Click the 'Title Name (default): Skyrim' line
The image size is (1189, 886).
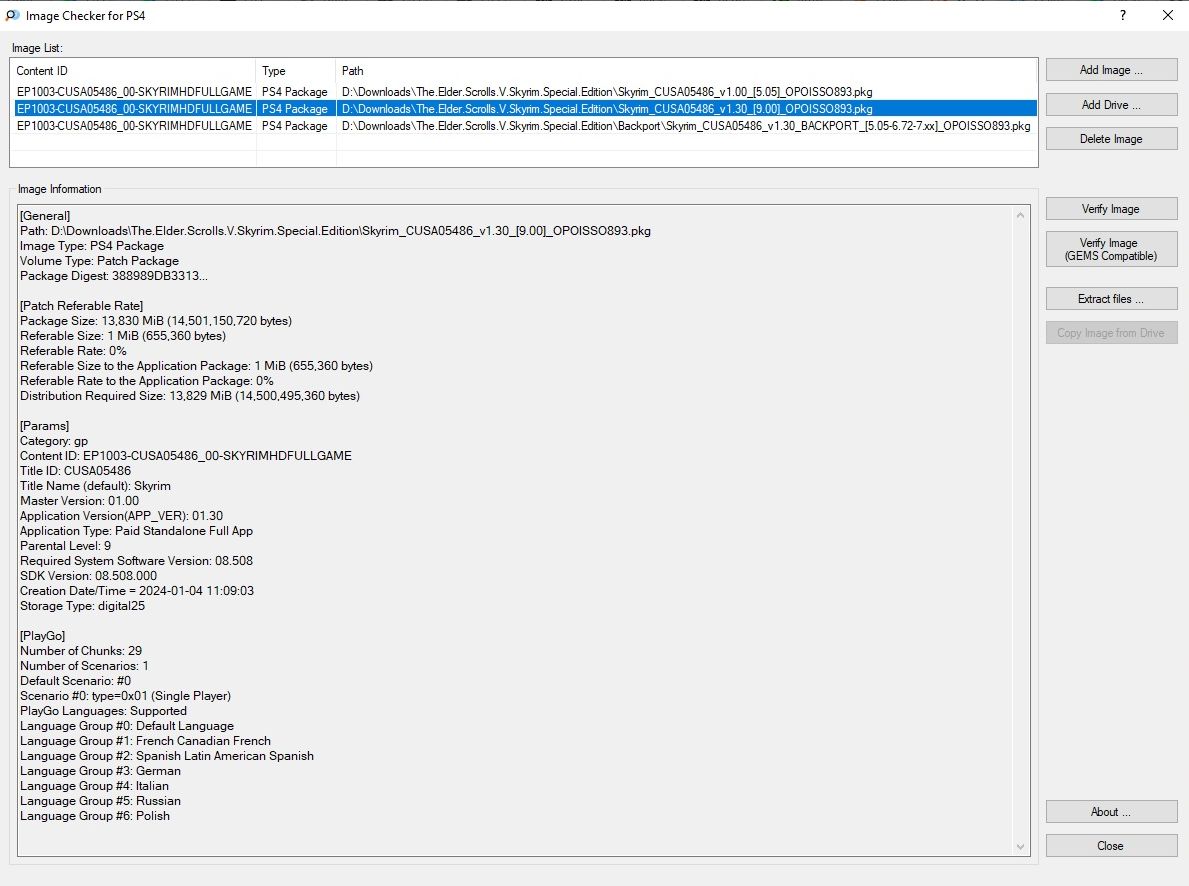(96, 486)
